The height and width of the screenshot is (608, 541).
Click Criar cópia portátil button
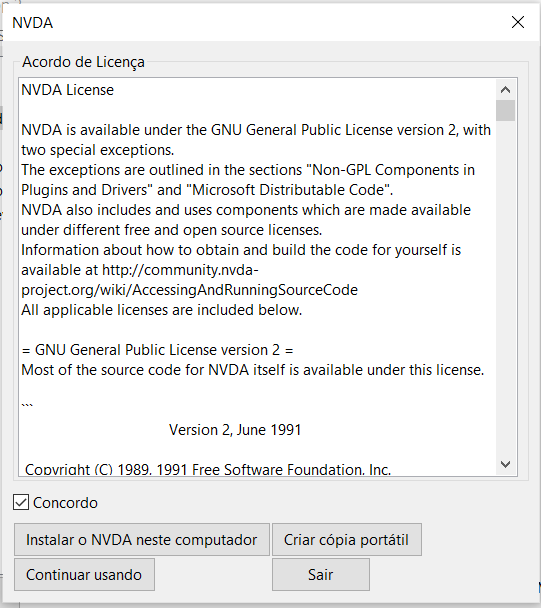click(347, 540)
